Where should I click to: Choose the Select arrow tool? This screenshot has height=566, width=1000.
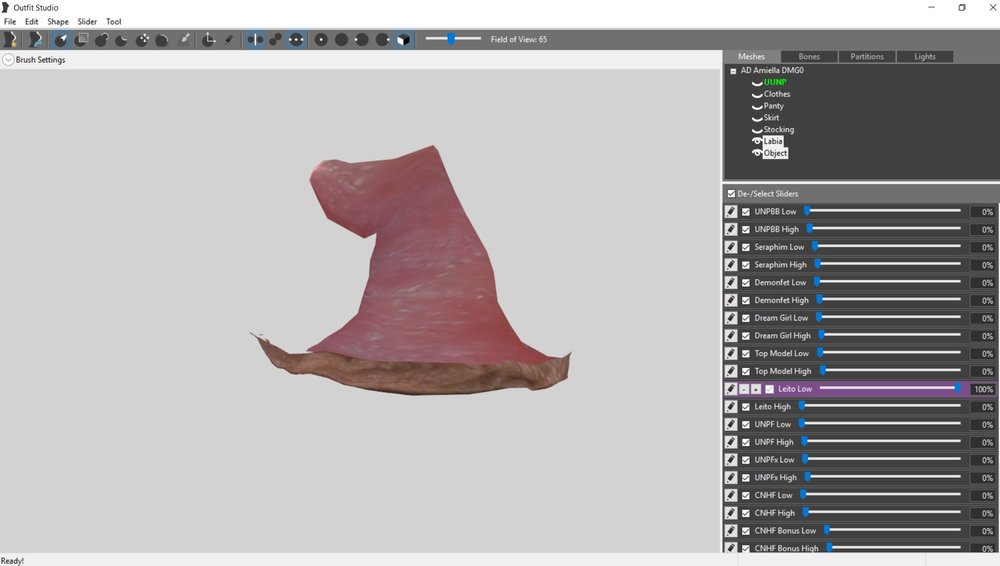coord(61,40)
